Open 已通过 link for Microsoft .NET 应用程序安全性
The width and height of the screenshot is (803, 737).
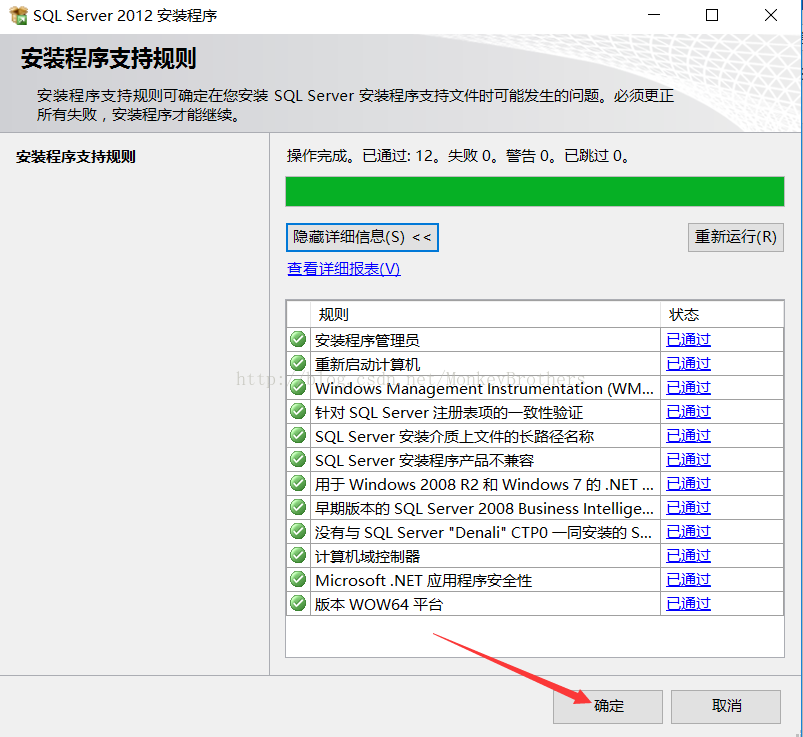point(688,580)
